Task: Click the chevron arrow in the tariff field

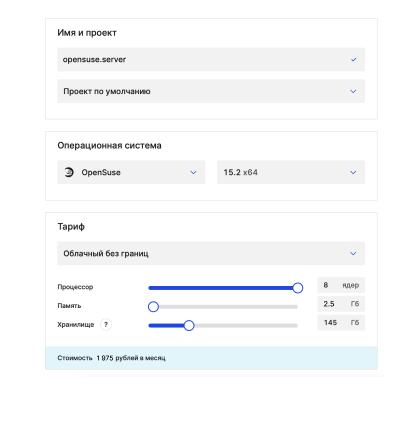Action: [x=353, y=253]
